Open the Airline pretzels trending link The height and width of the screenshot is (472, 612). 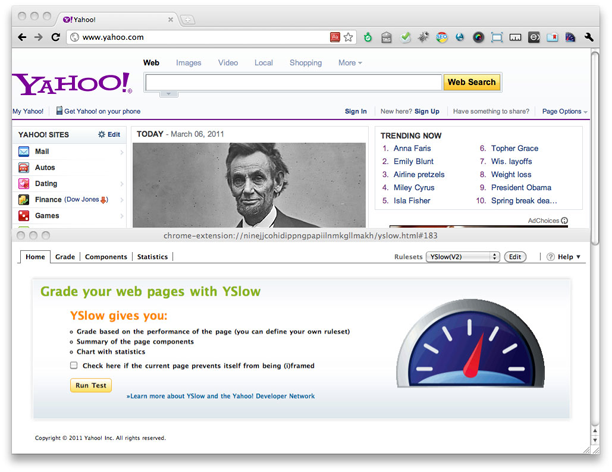coord(419,175)
